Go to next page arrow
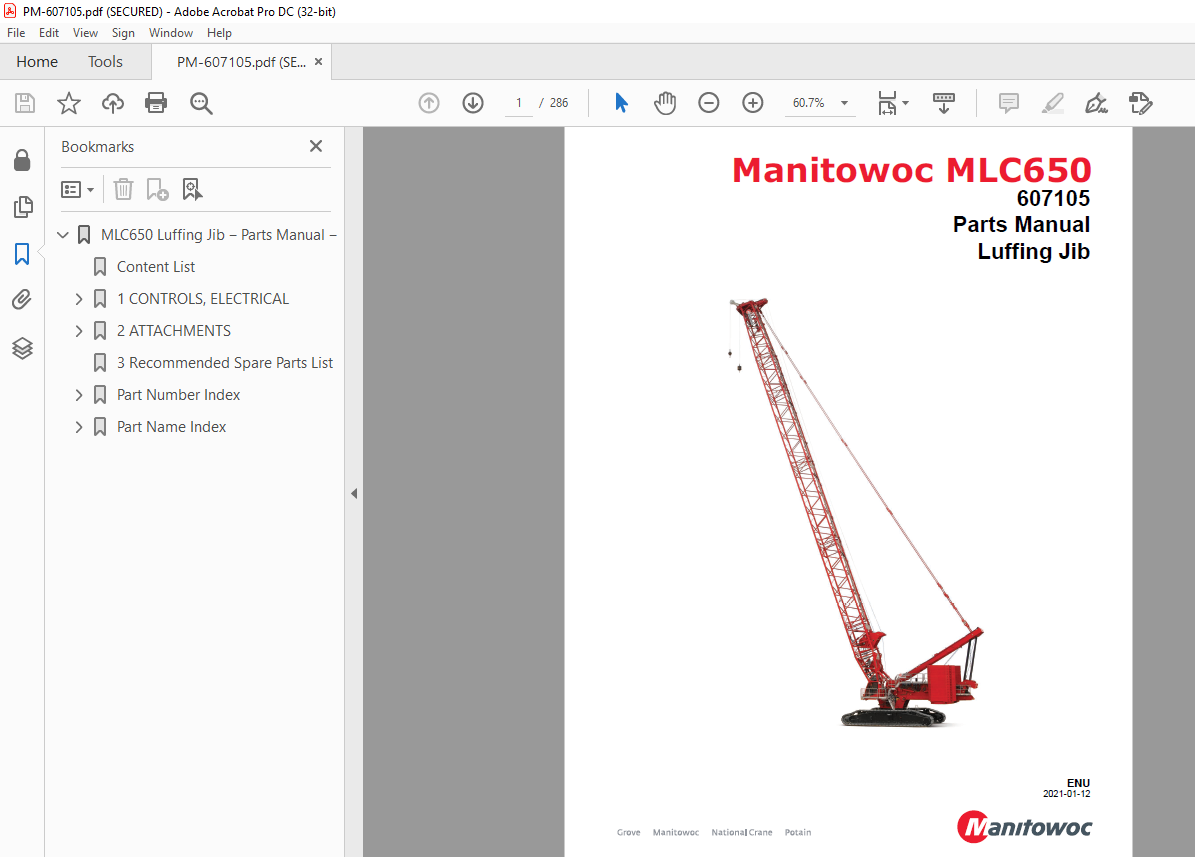Viewport: 1195px width, 857px height. tap(473, 103)
